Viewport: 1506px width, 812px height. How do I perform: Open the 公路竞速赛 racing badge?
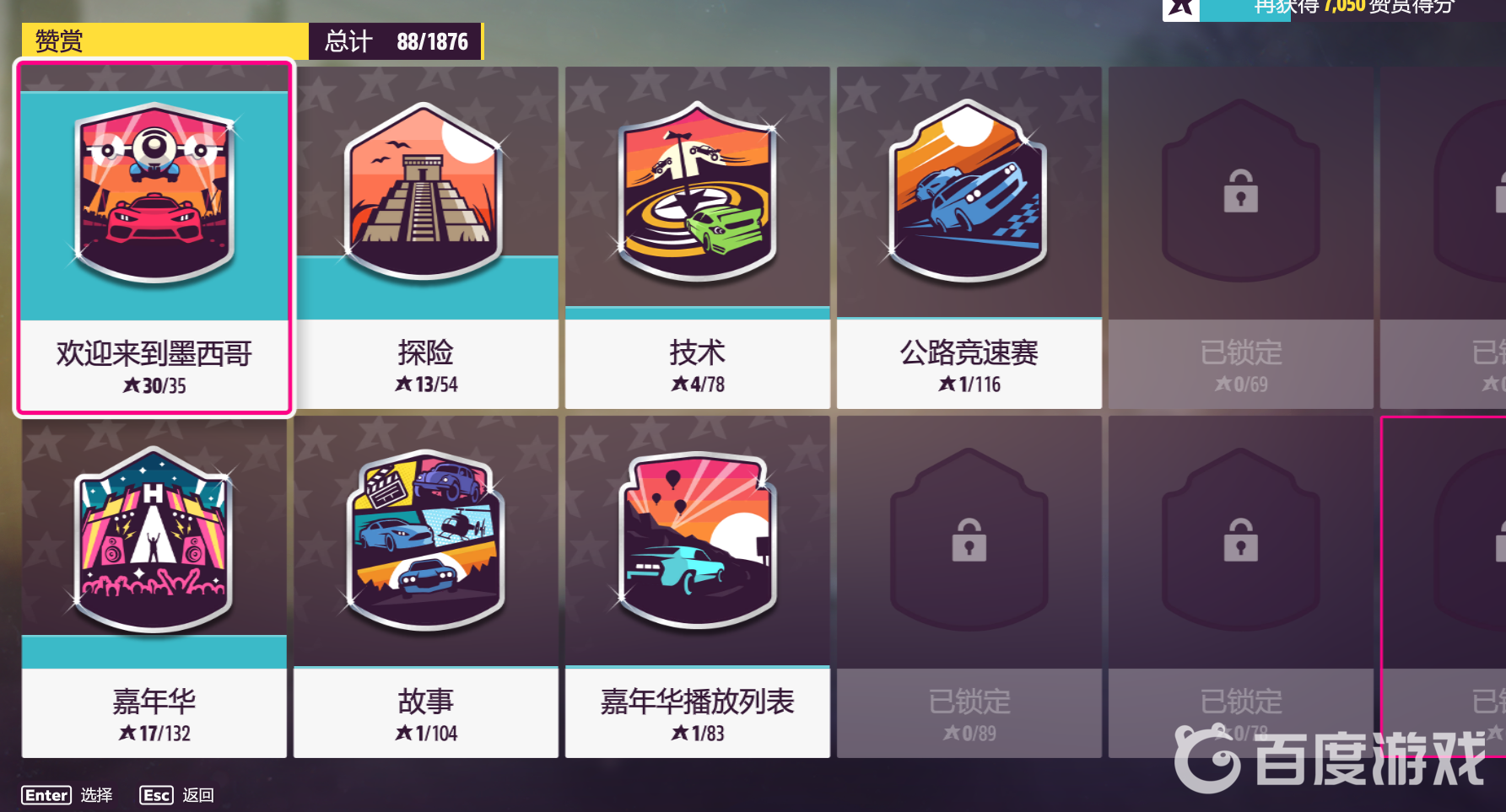tap(969, 191)
